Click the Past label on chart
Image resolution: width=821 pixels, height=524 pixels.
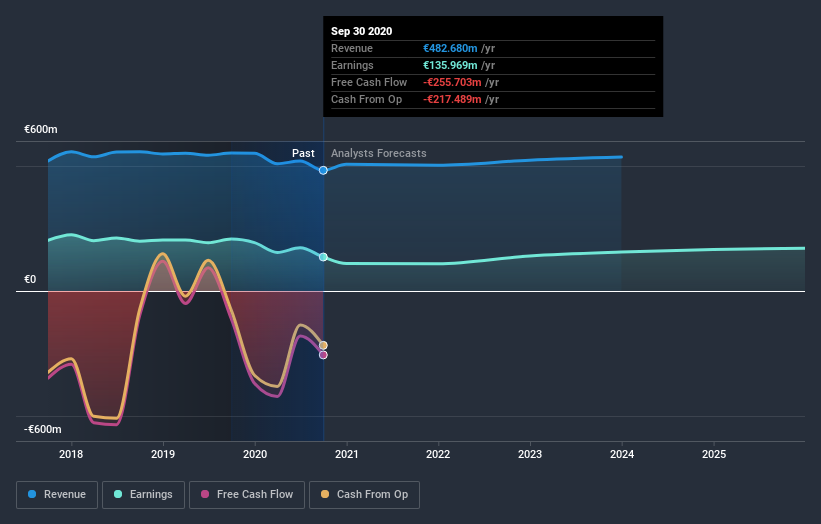[303, 153]
